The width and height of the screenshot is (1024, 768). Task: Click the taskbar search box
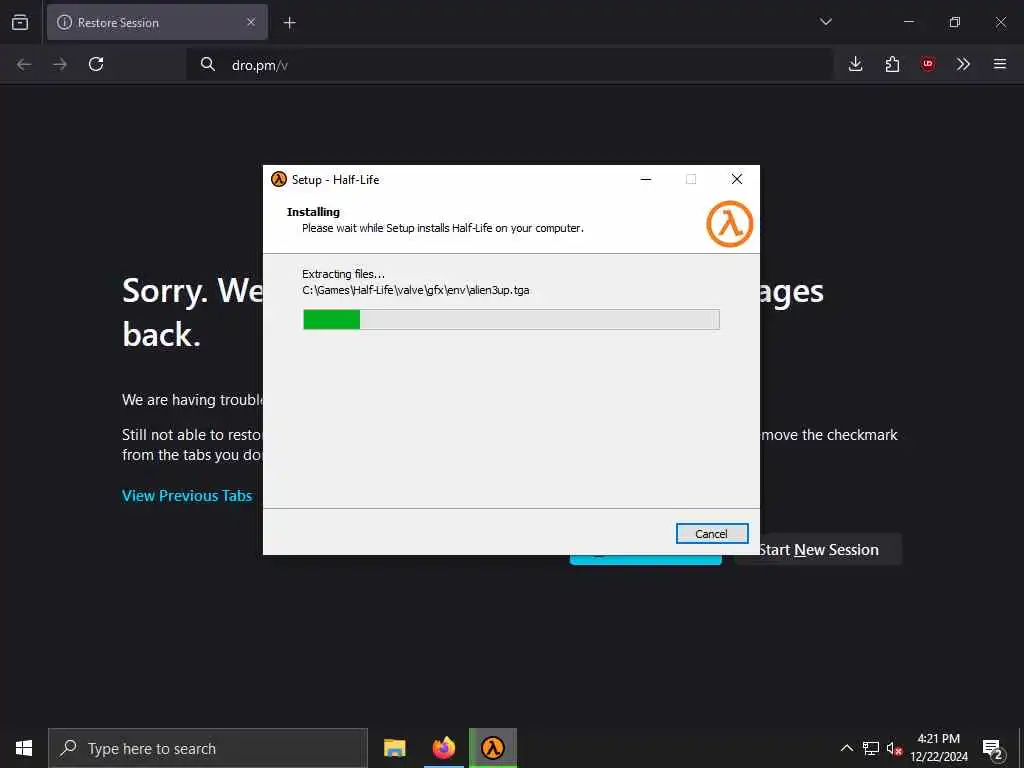(x=208, y=748)
